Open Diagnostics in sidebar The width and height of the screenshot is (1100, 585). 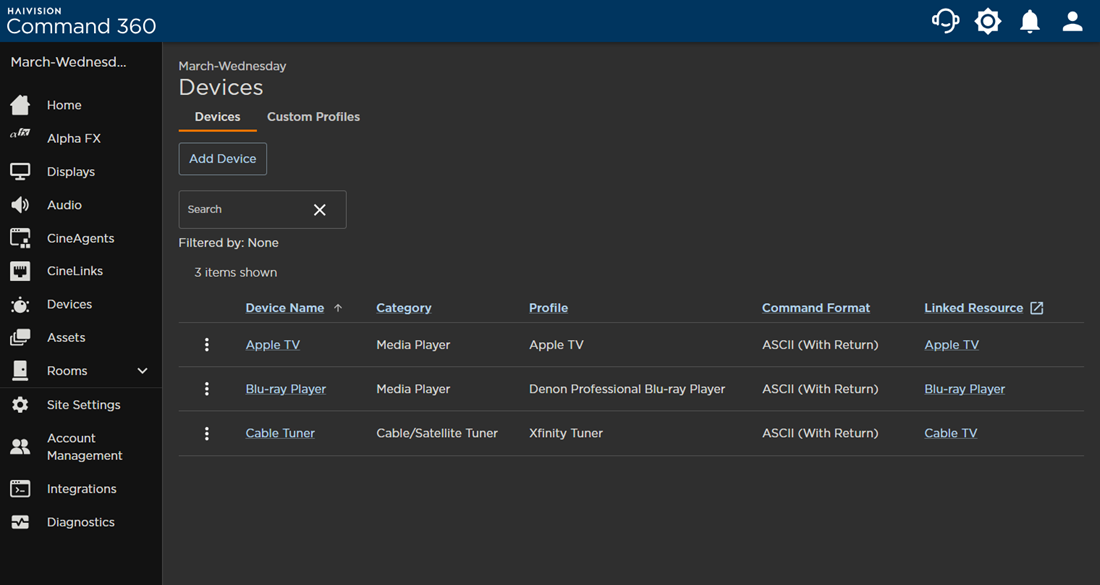pos(81,522)
